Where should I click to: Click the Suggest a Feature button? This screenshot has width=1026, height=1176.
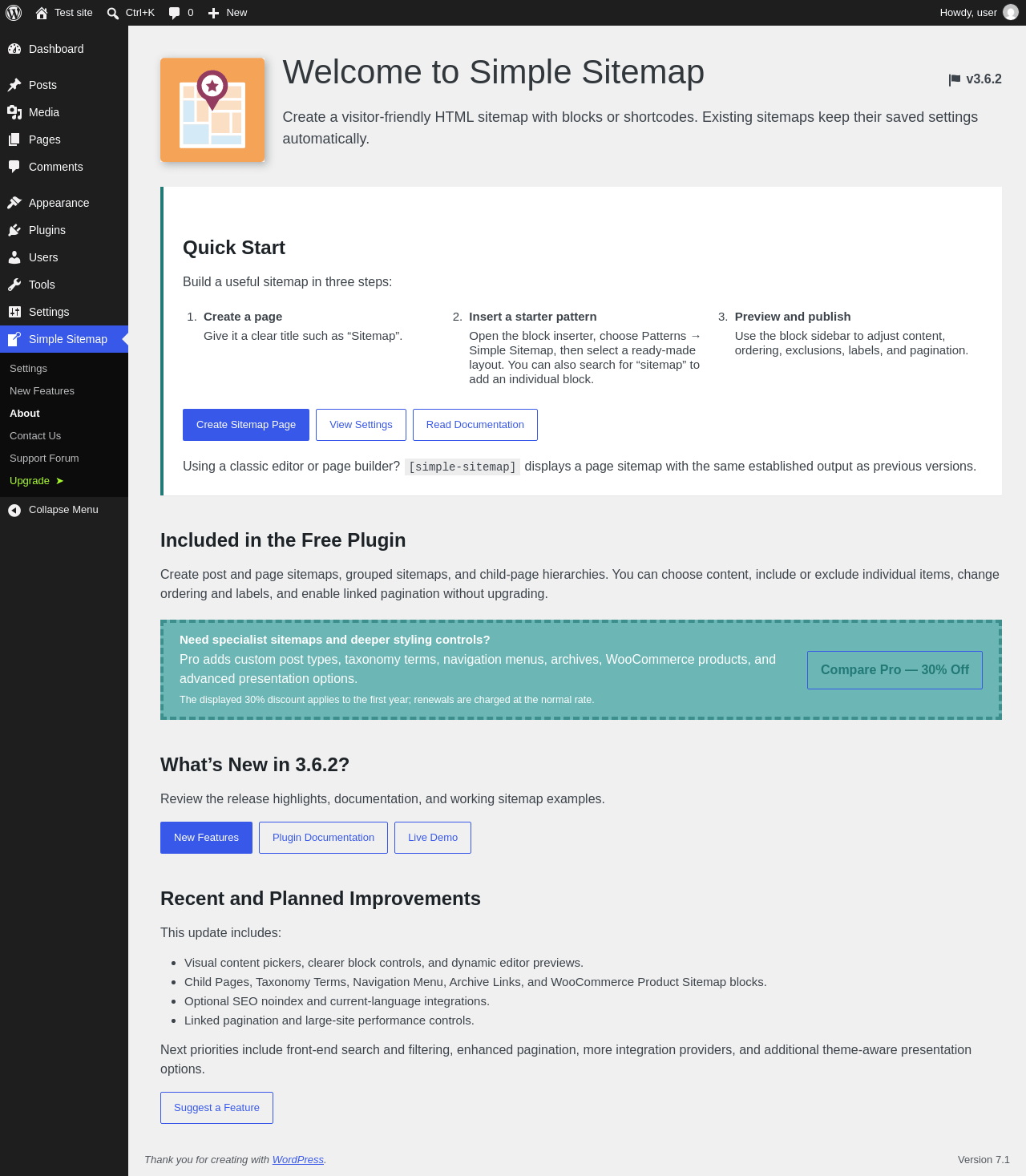click(x=216, y=1108)
